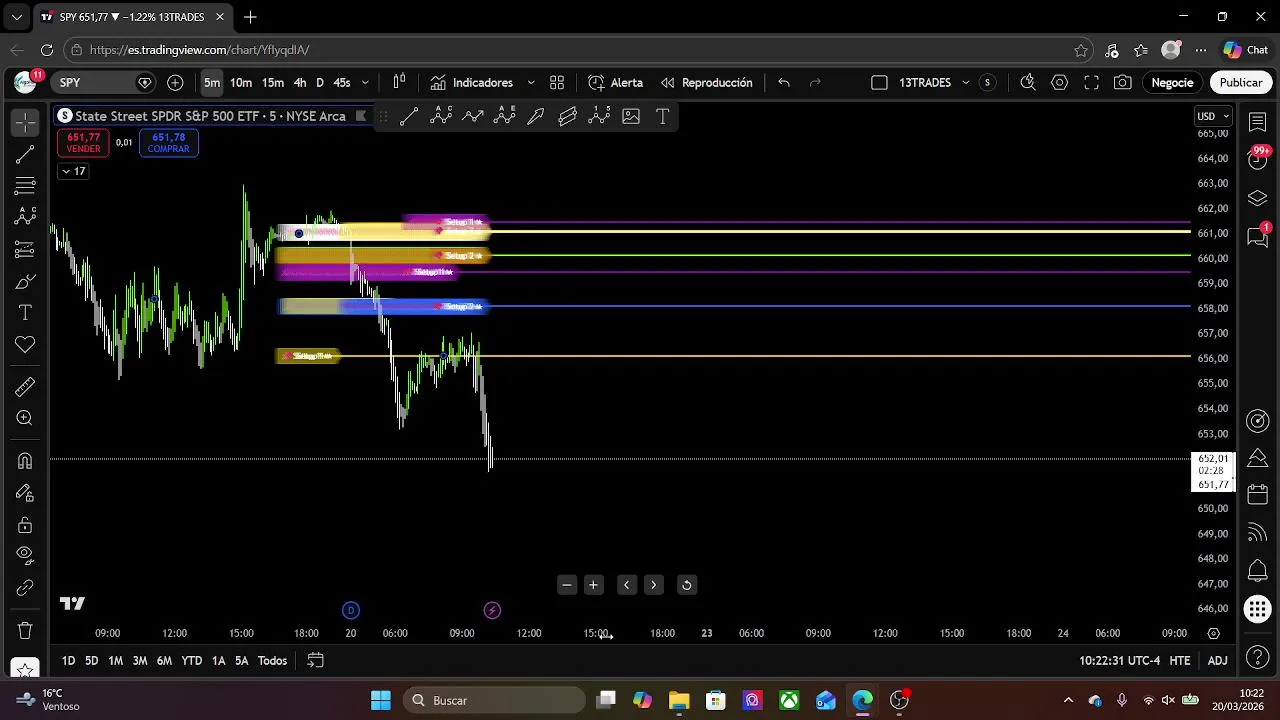The image size is (1280, 720).
Task: Zoom out chart with minus button
Action: coord(567,585)
